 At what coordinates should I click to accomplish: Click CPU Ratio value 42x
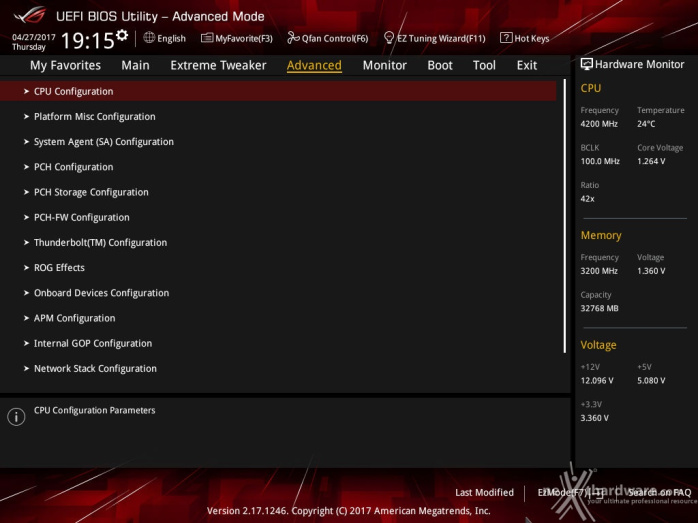pos(587,199)
